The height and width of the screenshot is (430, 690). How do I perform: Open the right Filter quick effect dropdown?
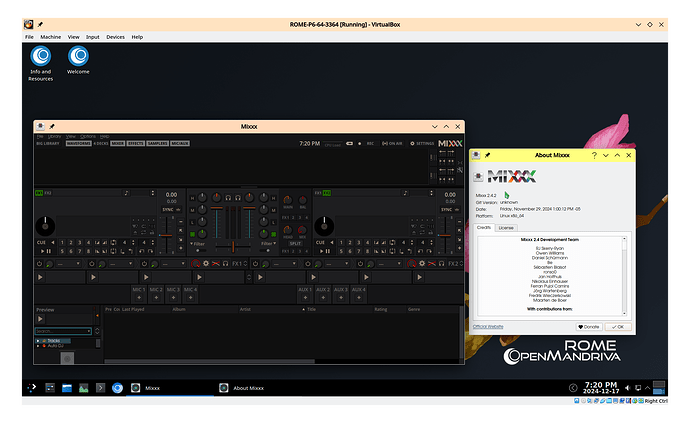click(268, 243)
